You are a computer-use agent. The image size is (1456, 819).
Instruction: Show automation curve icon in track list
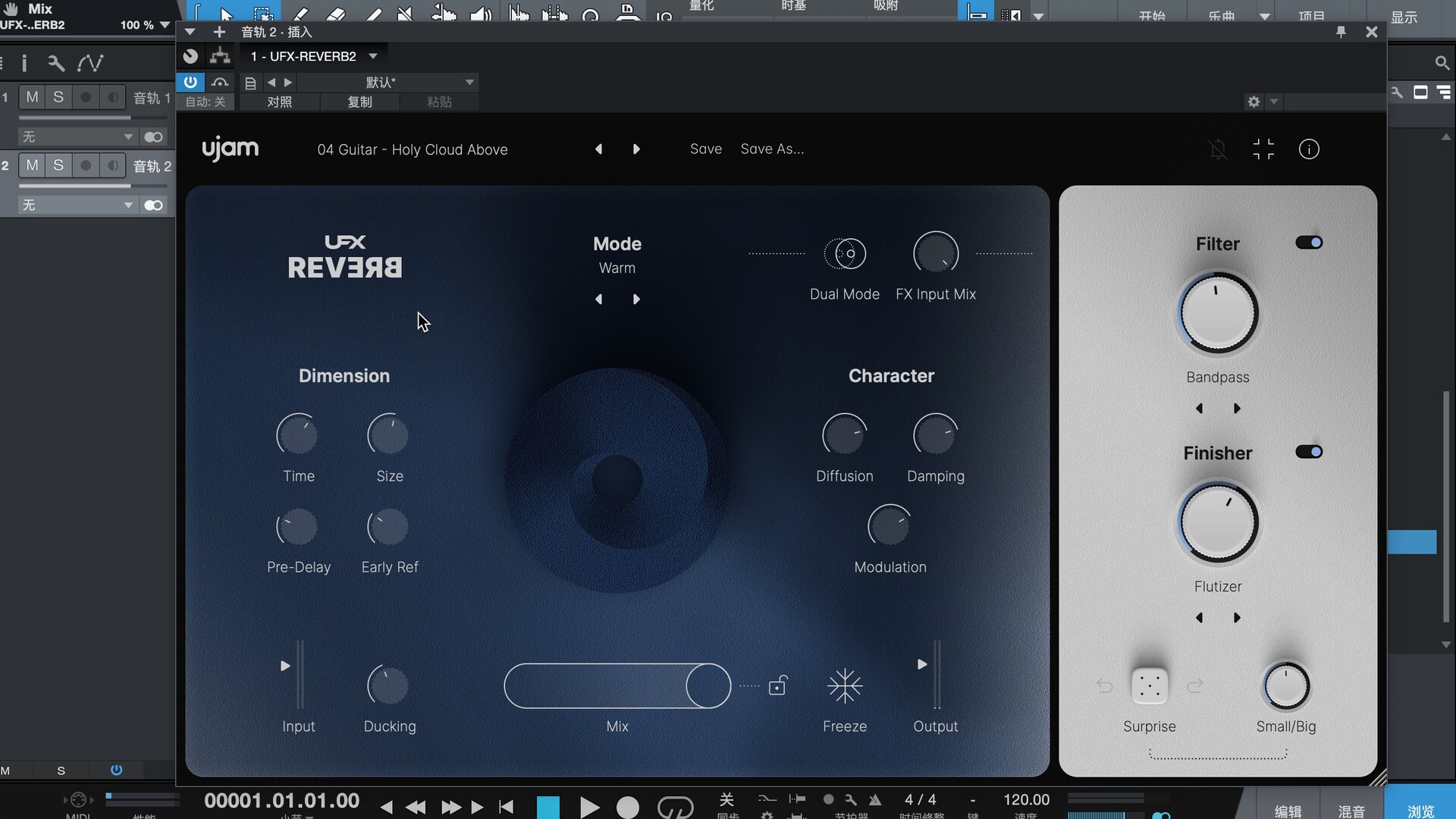point(90,63)
